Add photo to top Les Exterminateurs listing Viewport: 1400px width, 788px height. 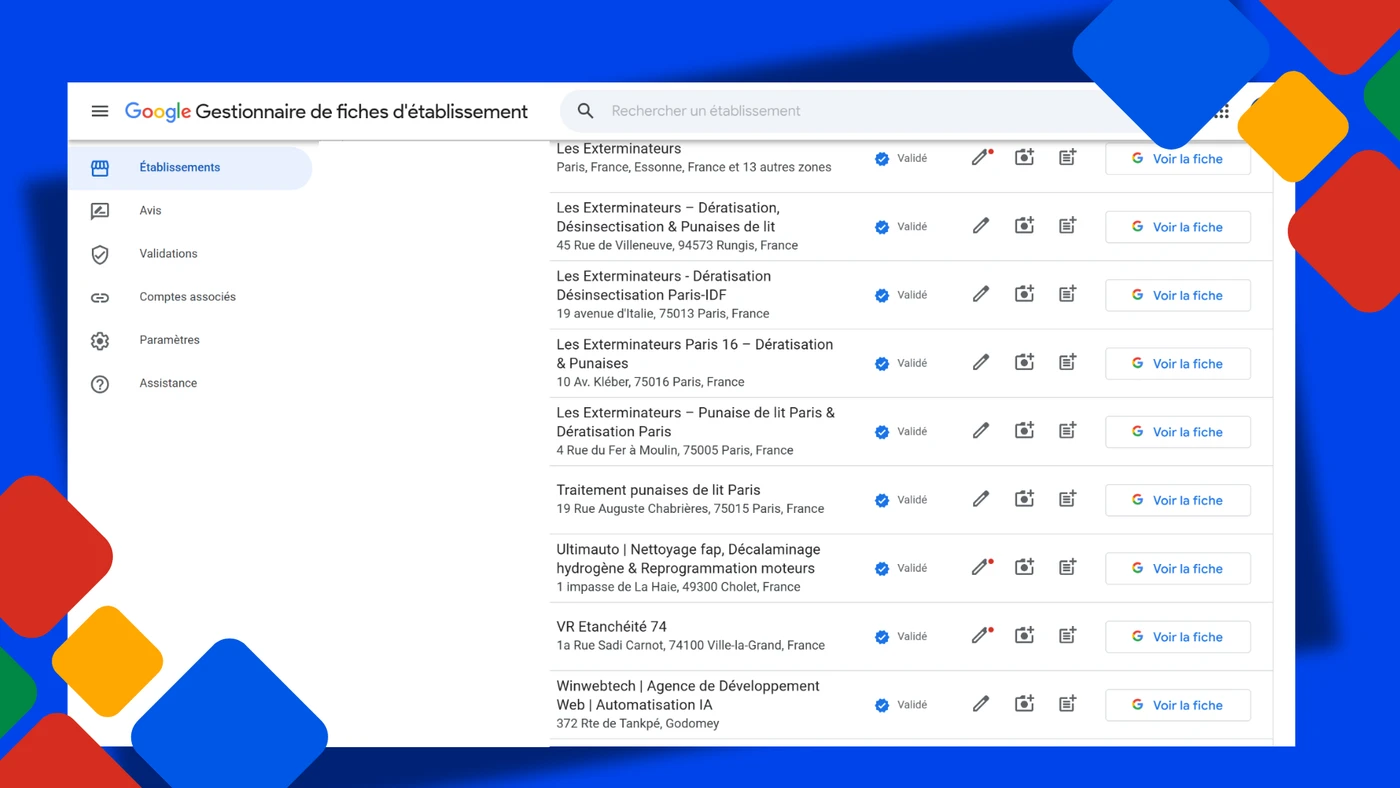click(x=1024, y=158)
